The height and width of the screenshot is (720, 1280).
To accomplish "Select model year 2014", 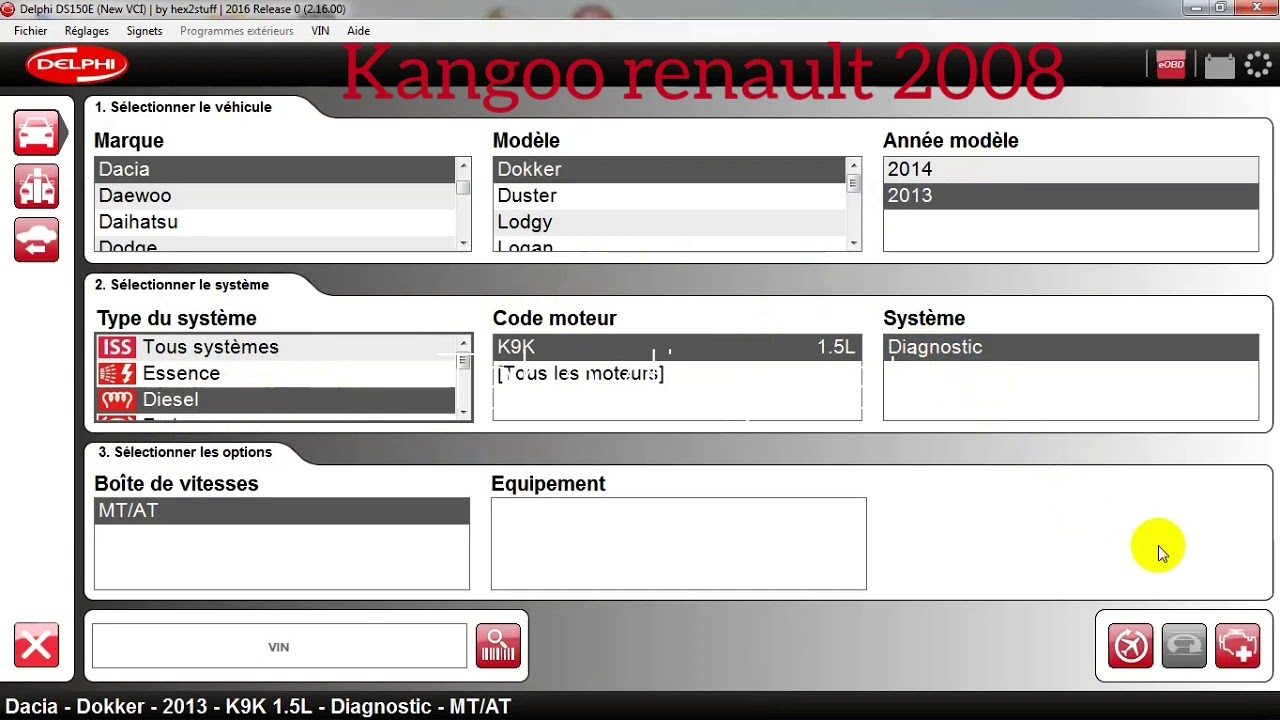I will (x=1071, y=170).
